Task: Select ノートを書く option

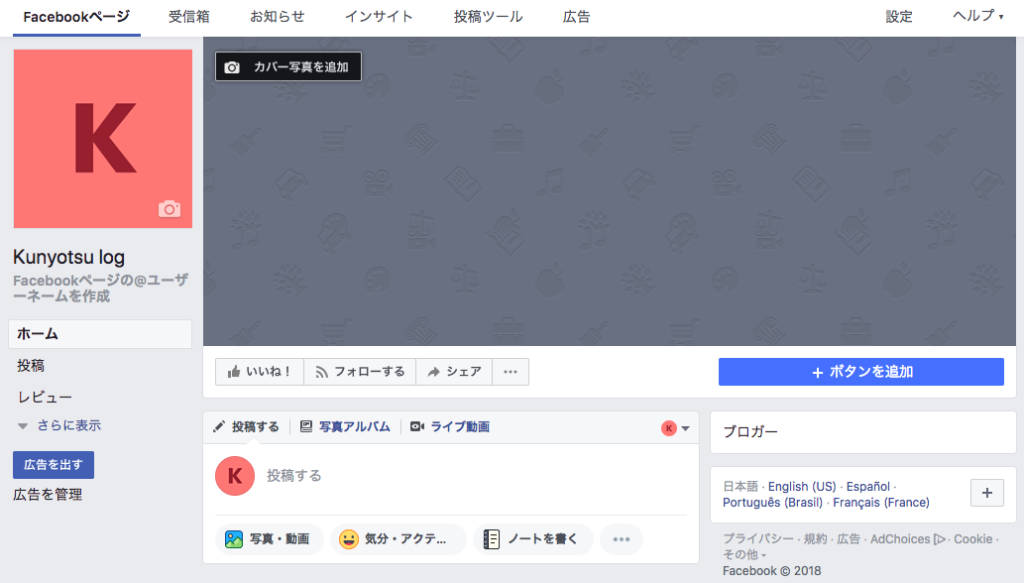Action: [532, 539]
